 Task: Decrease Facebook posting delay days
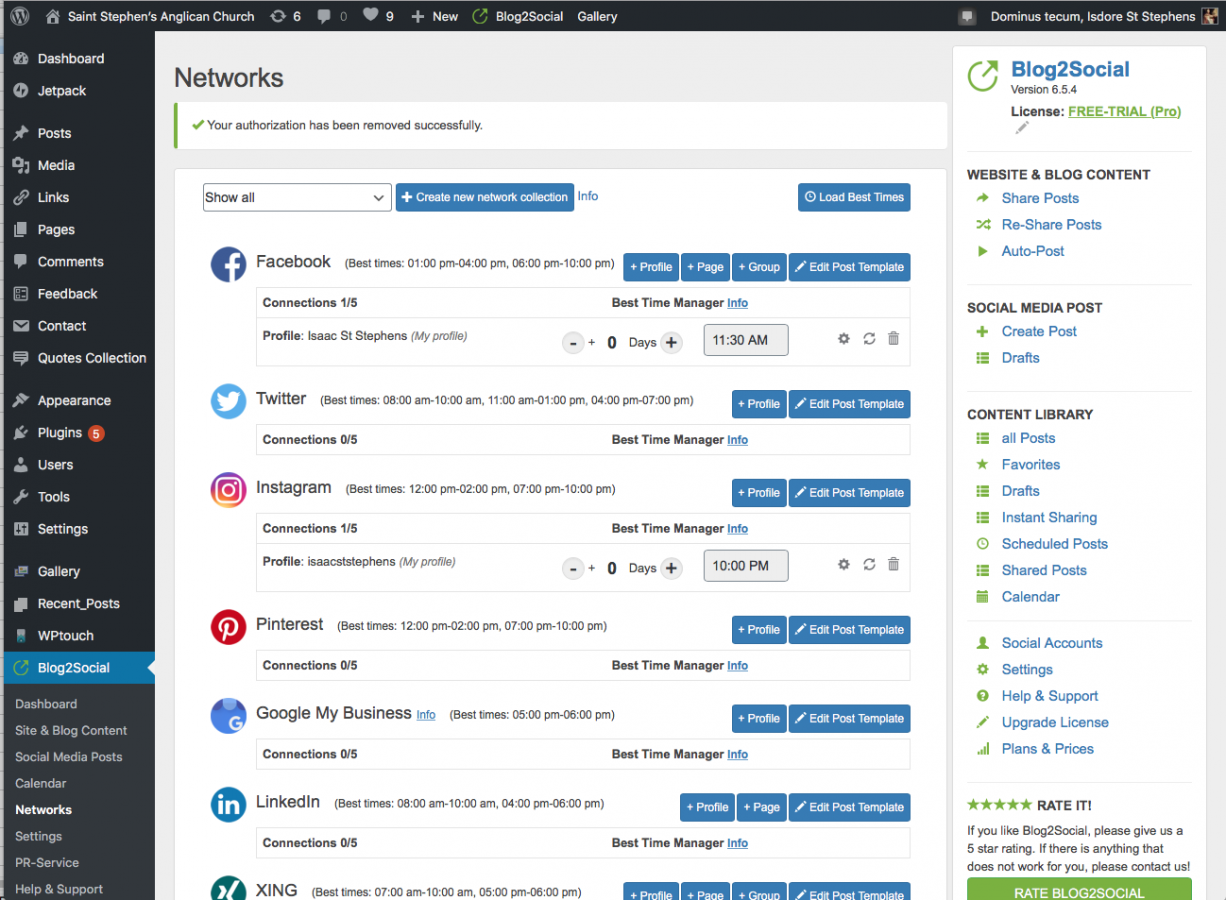click(x=573, y=343)
